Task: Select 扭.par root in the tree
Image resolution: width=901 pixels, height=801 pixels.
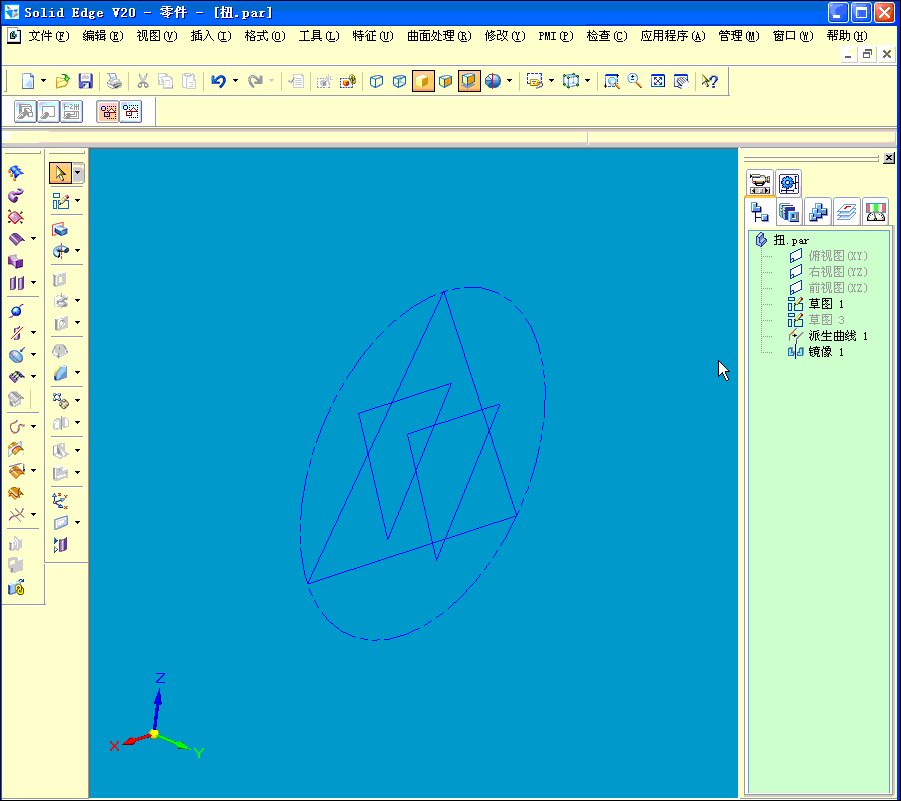Action: click(791, 240)
